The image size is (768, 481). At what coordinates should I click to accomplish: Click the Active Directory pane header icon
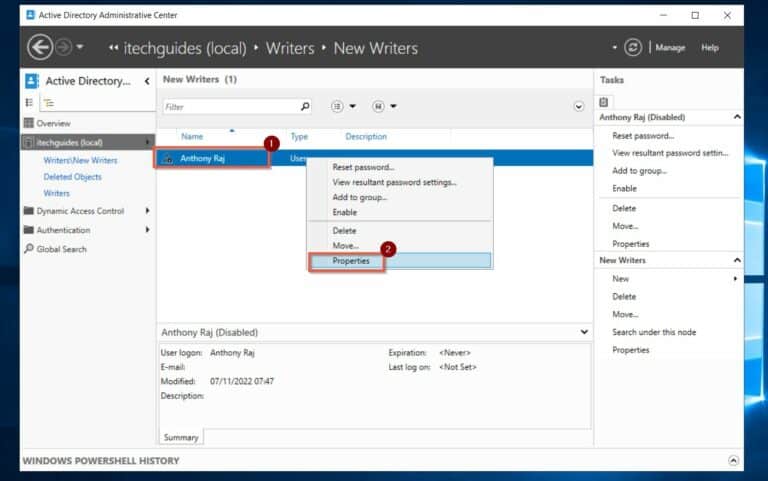click(31, 81)
